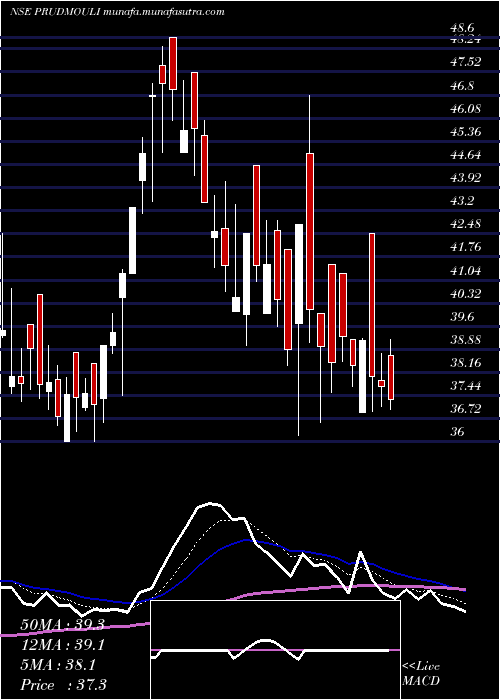The image size is (500, 700).
Task: Click the 37.44 price axis label
Action: [466, 386]
